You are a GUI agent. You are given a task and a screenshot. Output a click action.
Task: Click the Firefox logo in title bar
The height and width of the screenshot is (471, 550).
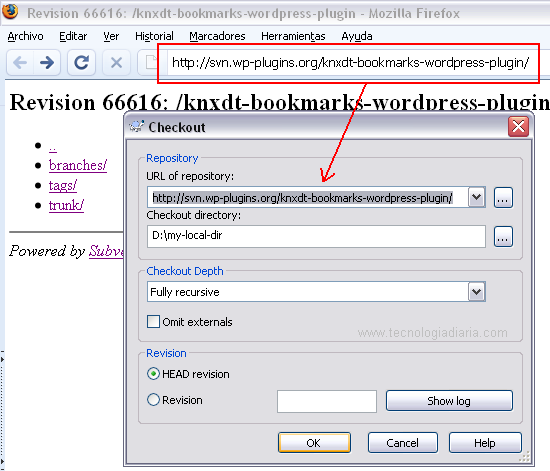[x=10, y=11]
